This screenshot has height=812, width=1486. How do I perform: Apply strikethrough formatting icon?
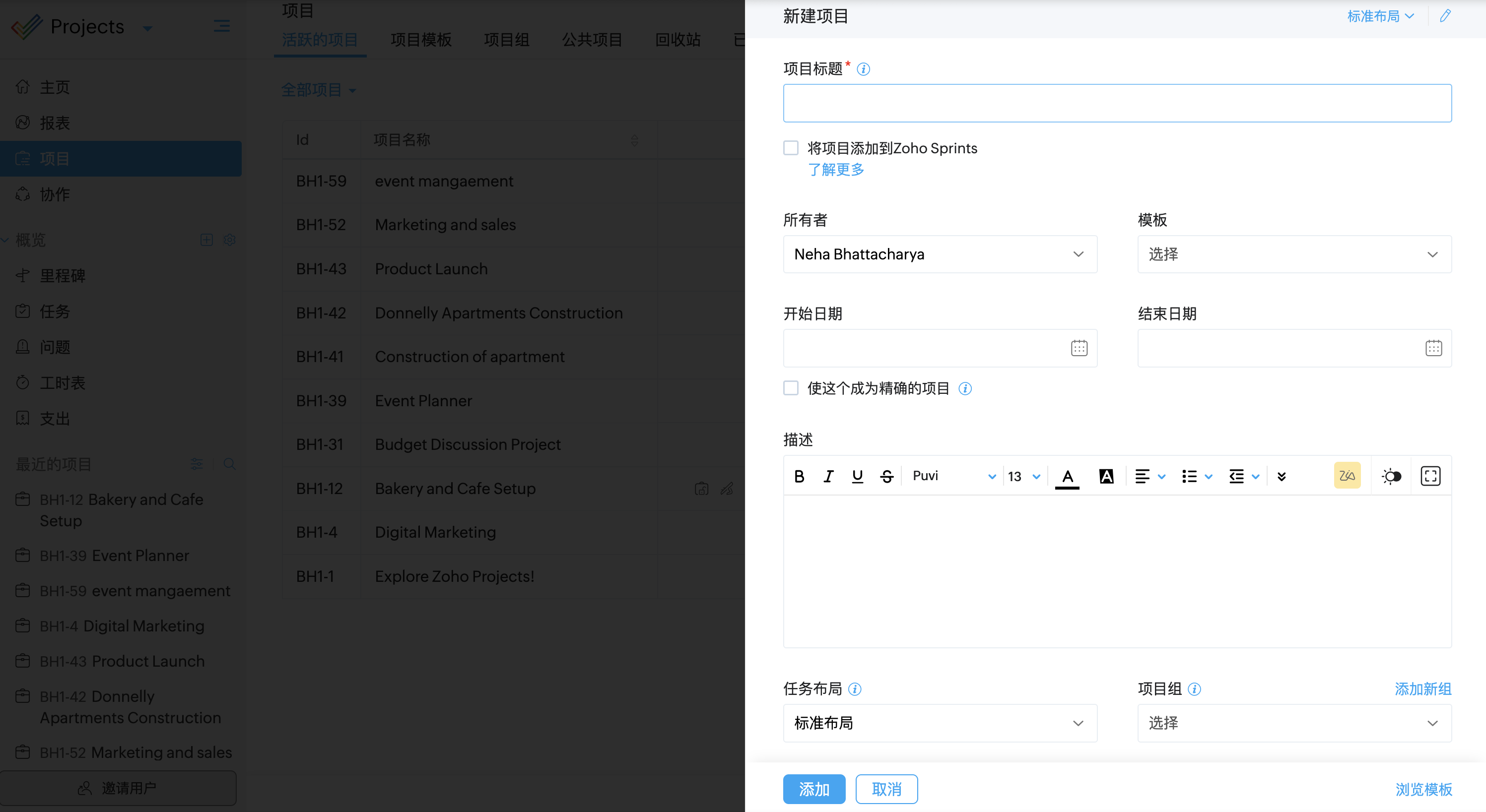point(886,476)
